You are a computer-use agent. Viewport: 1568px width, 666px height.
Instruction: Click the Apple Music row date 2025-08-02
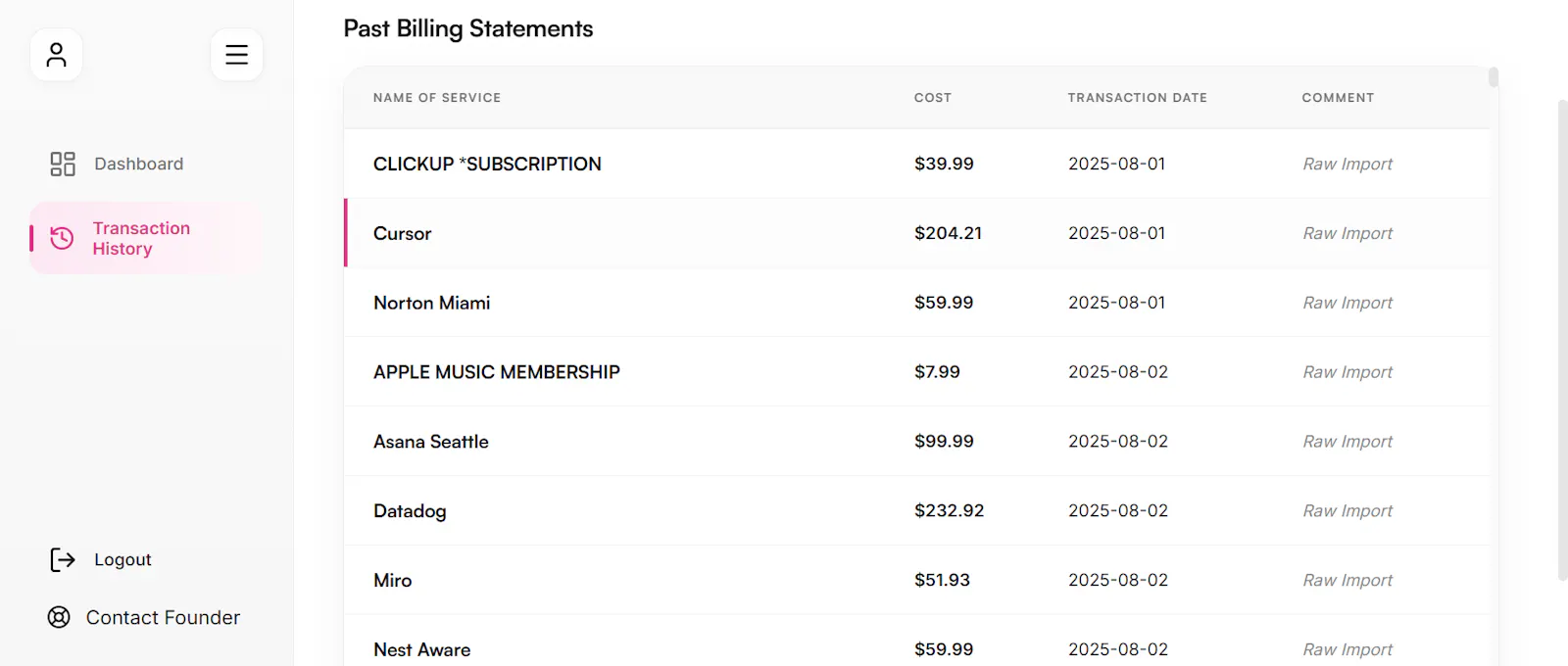[1118, 372]
